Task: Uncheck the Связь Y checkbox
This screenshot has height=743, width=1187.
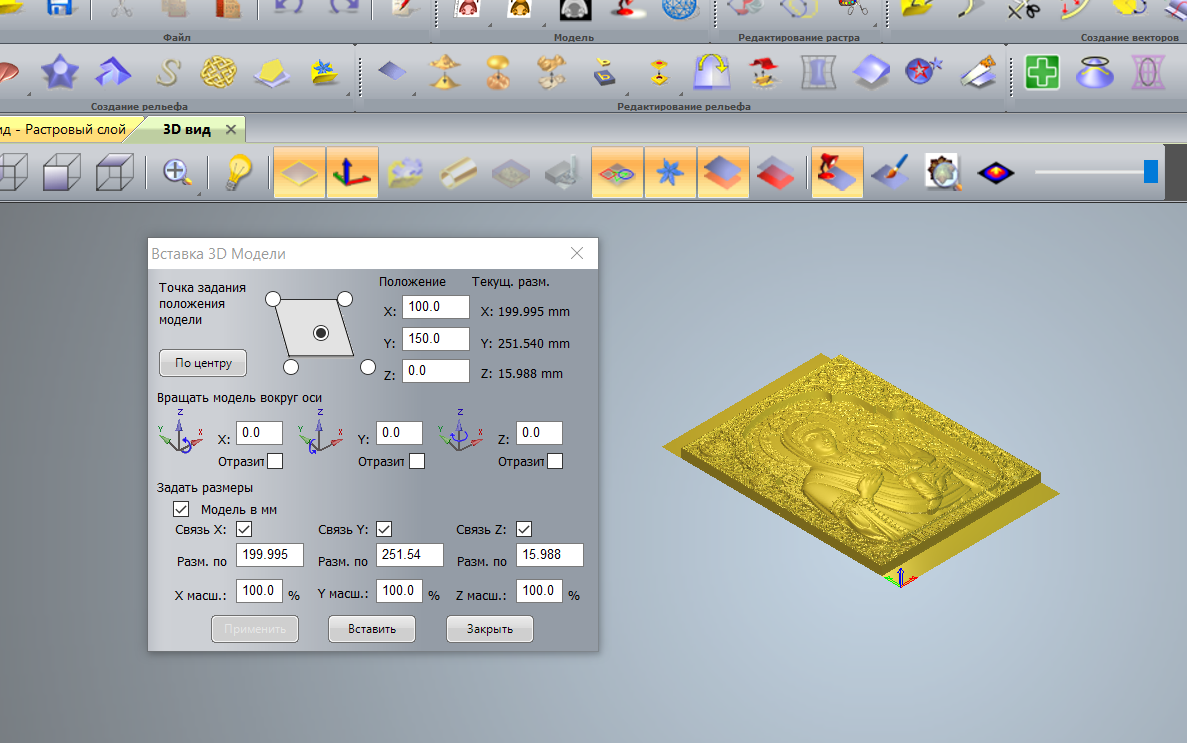Action: 384,529
